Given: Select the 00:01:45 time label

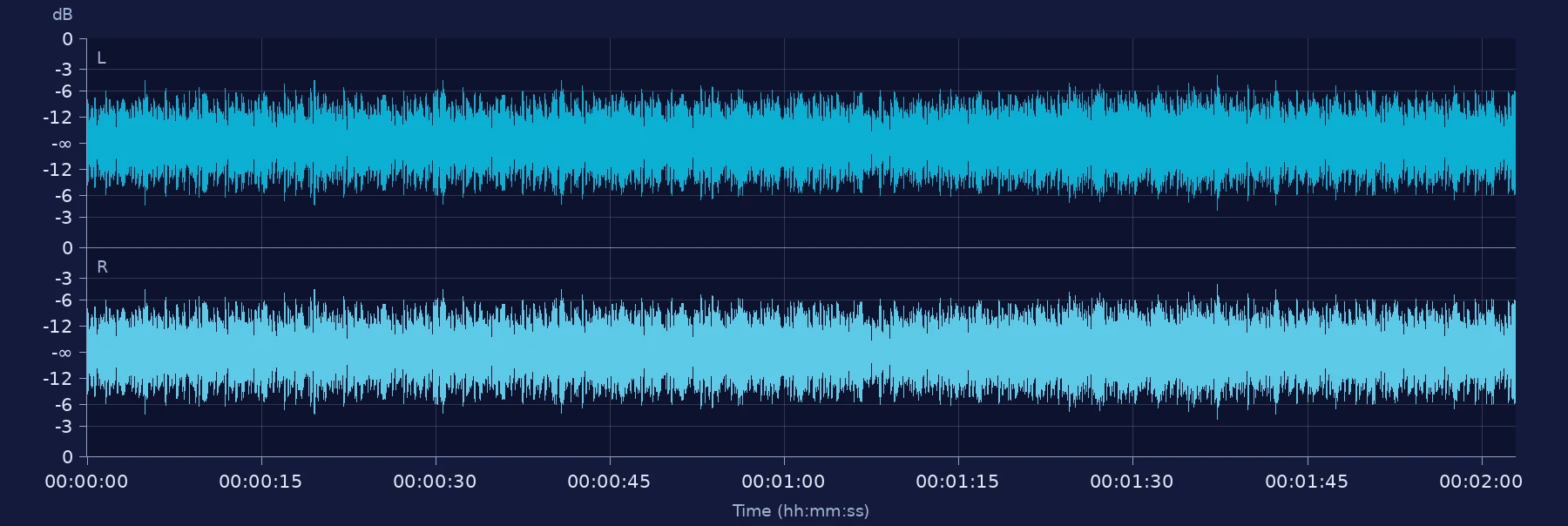Looking at the screenshot, I should point(1307,482).
